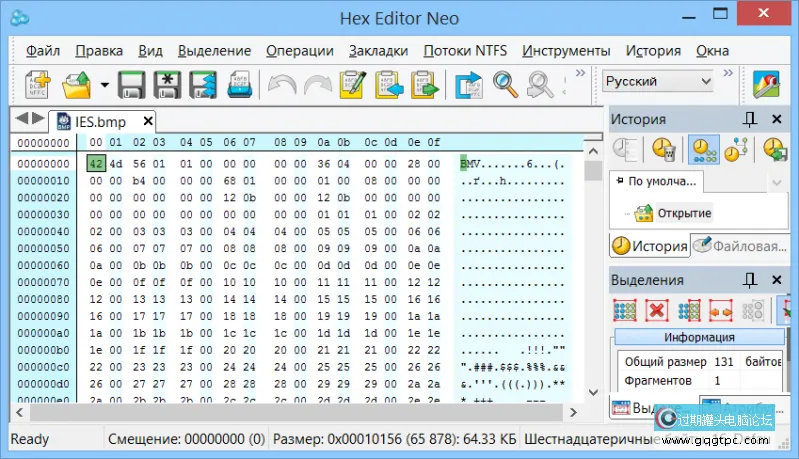Click the Информация header button
This screenshot has height=459, width=799.
click(x=699, y=337)
